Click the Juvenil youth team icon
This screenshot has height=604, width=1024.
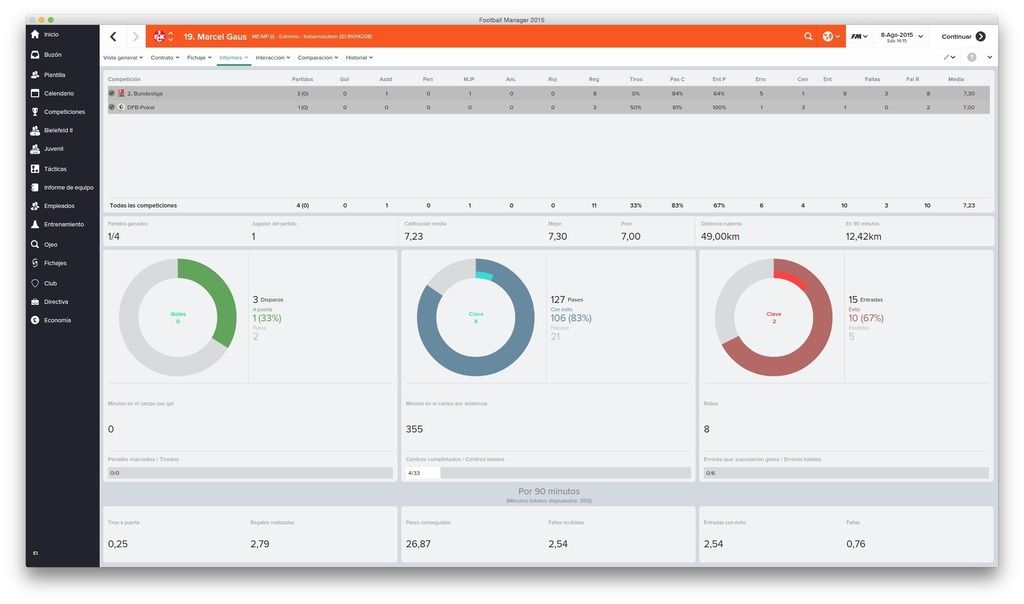point(35,149)
